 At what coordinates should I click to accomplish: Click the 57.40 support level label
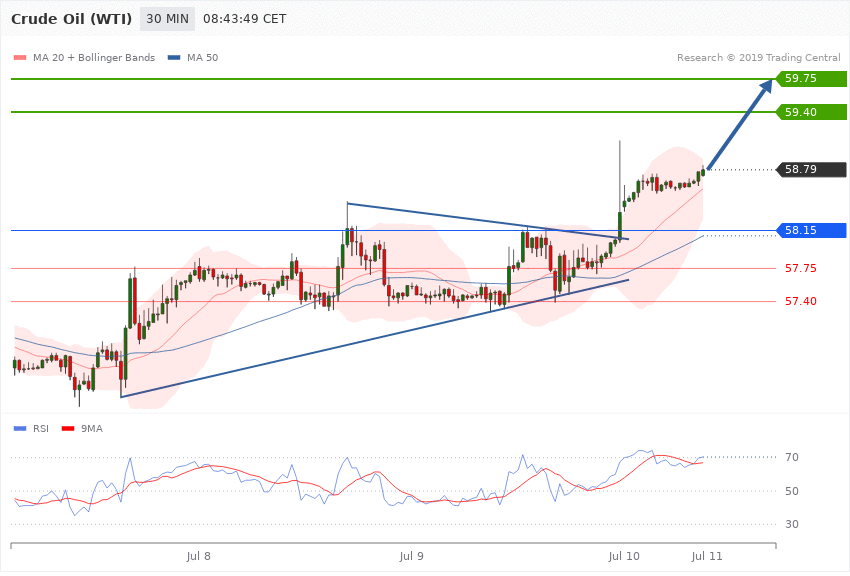pos(801,301)
